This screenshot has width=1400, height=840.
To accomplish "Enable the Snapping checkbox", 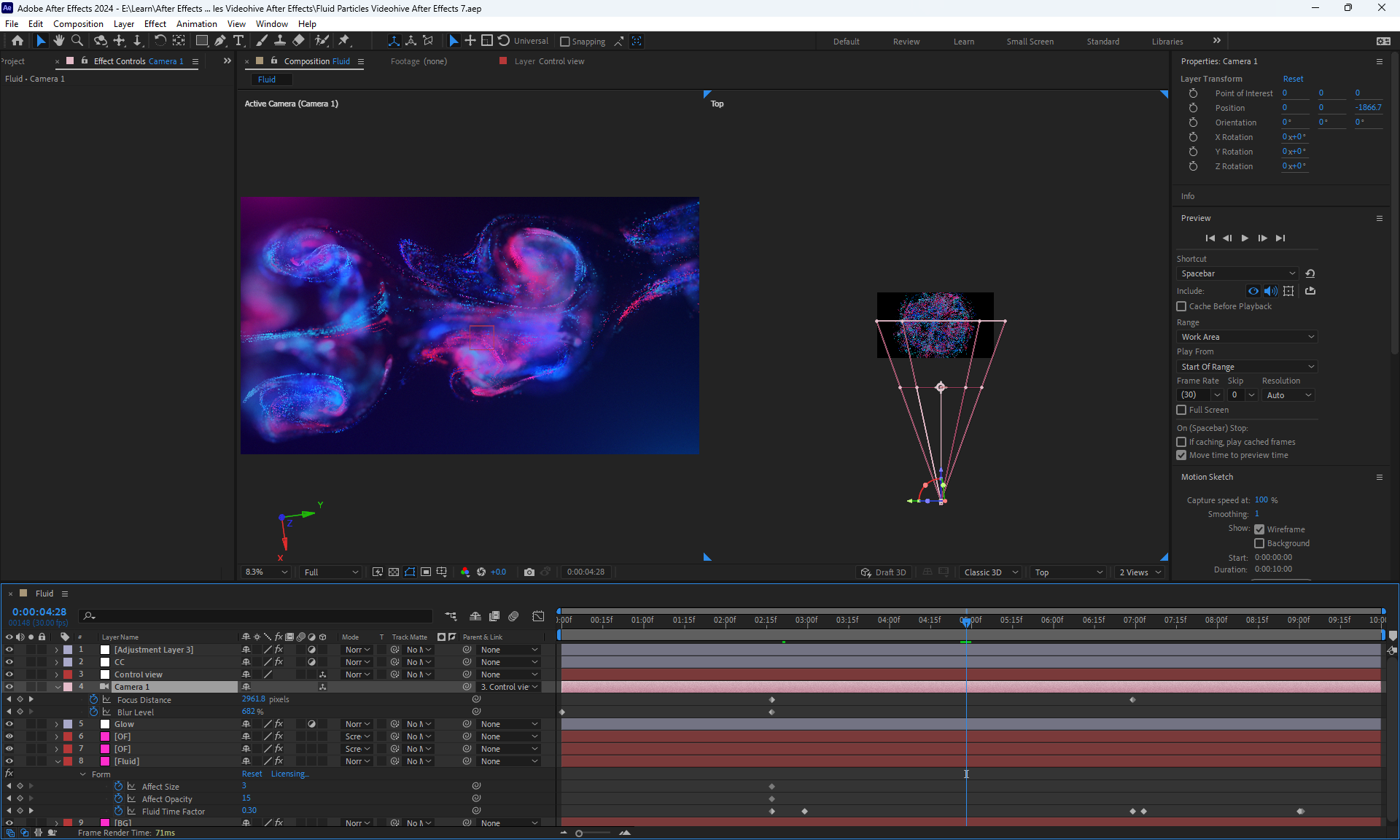I will (564, 42).
